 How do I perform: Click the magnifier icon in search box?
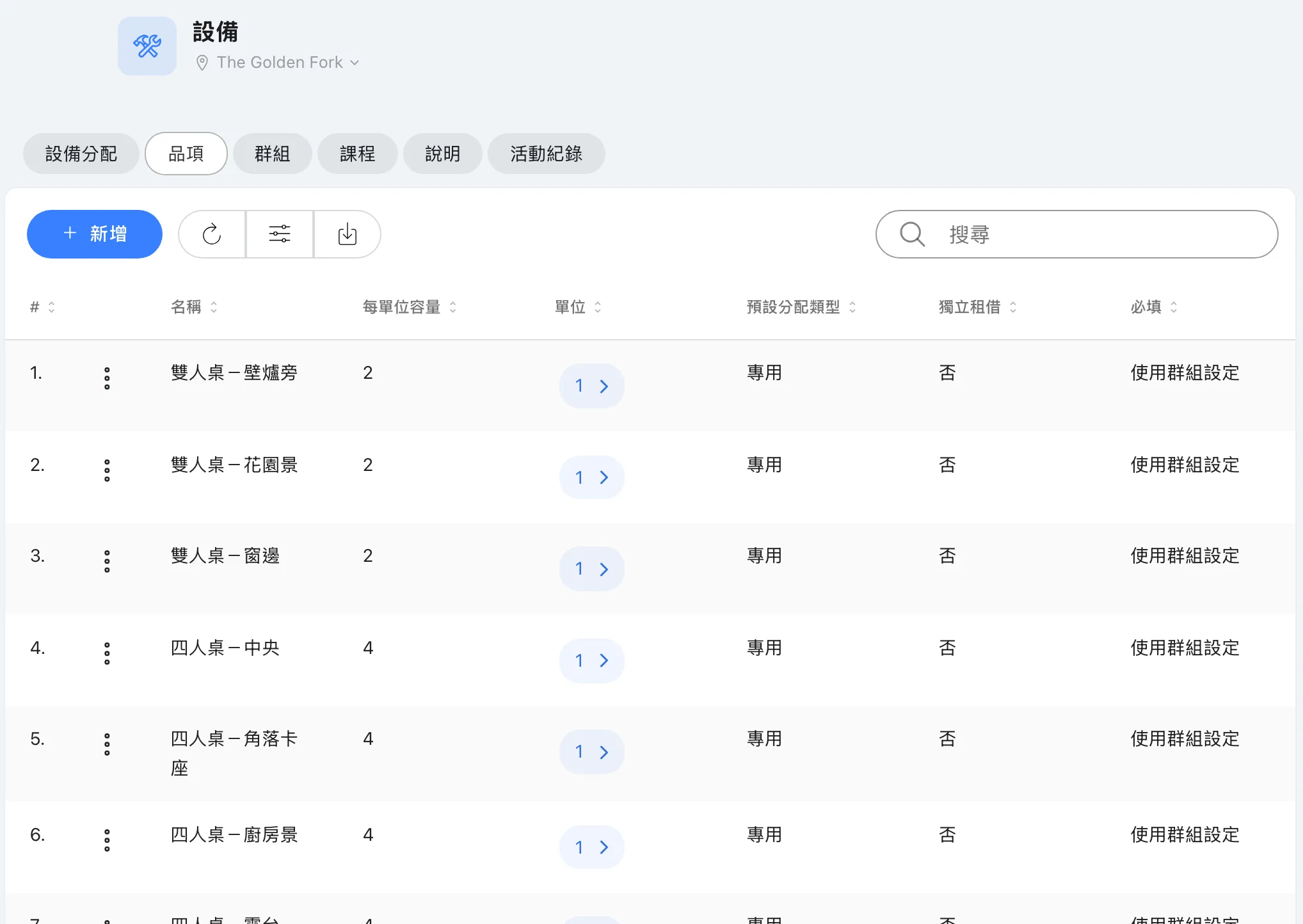coord(912,234)
